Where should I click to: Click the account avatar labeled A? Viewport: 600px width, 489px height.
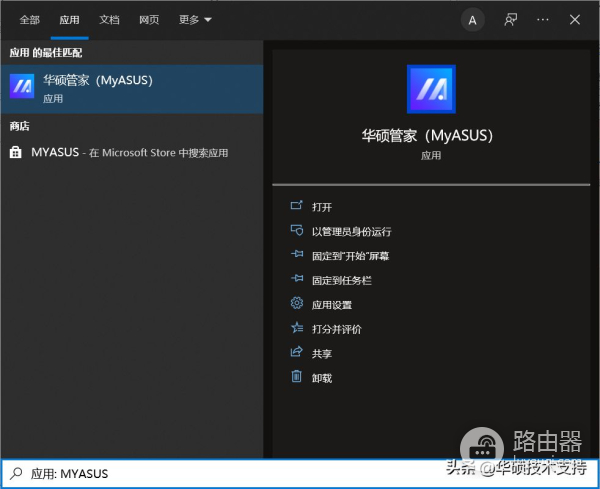(473, 20)
